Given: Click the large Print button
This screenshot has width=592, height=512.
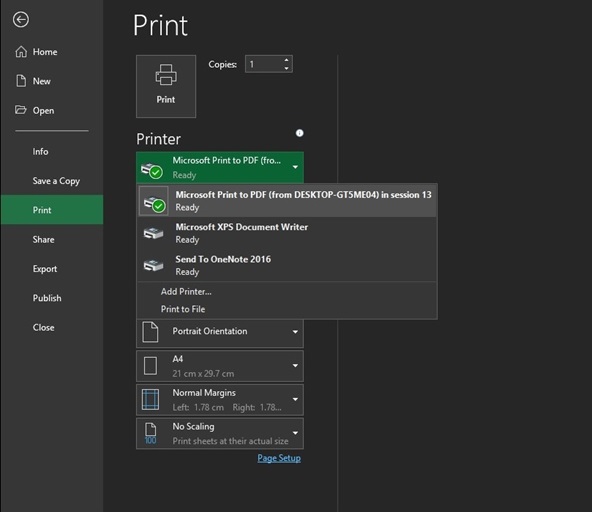Looking at the screenshot, I should [166, 86].
